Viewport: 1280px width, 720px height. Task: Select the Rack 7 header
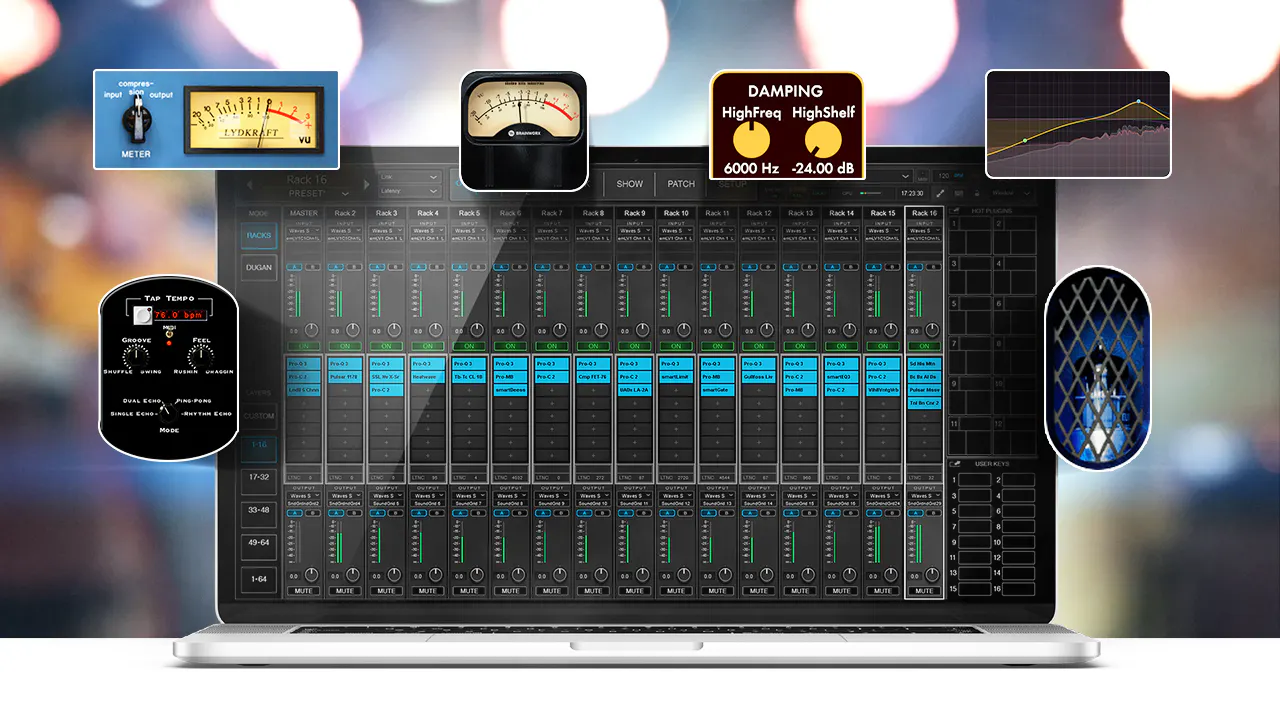click(x=552, y=213)
